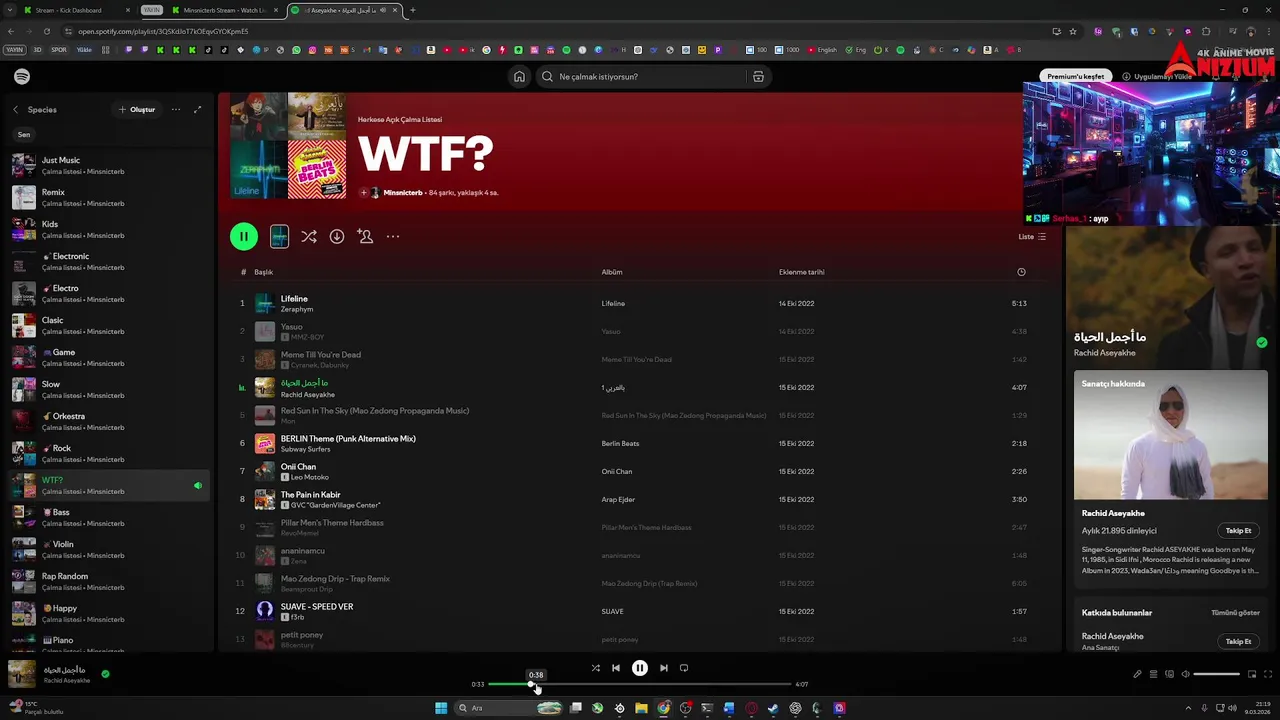Select the Sen filter chip
This screenshot has height=720, width=1280.
(x=24, y=134)
